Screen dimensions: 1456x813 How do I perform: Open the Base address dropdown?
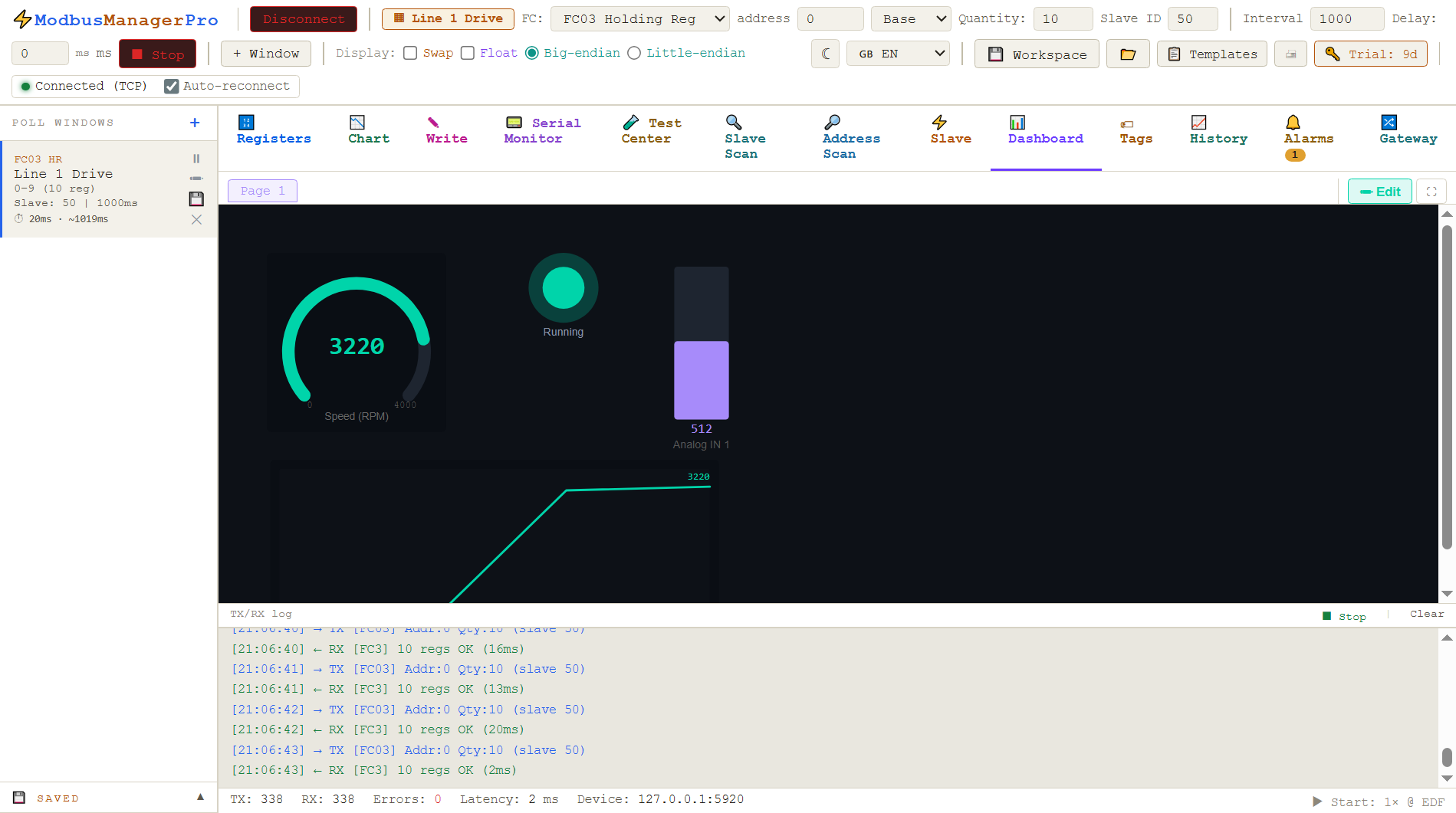(x=911, y=19)
